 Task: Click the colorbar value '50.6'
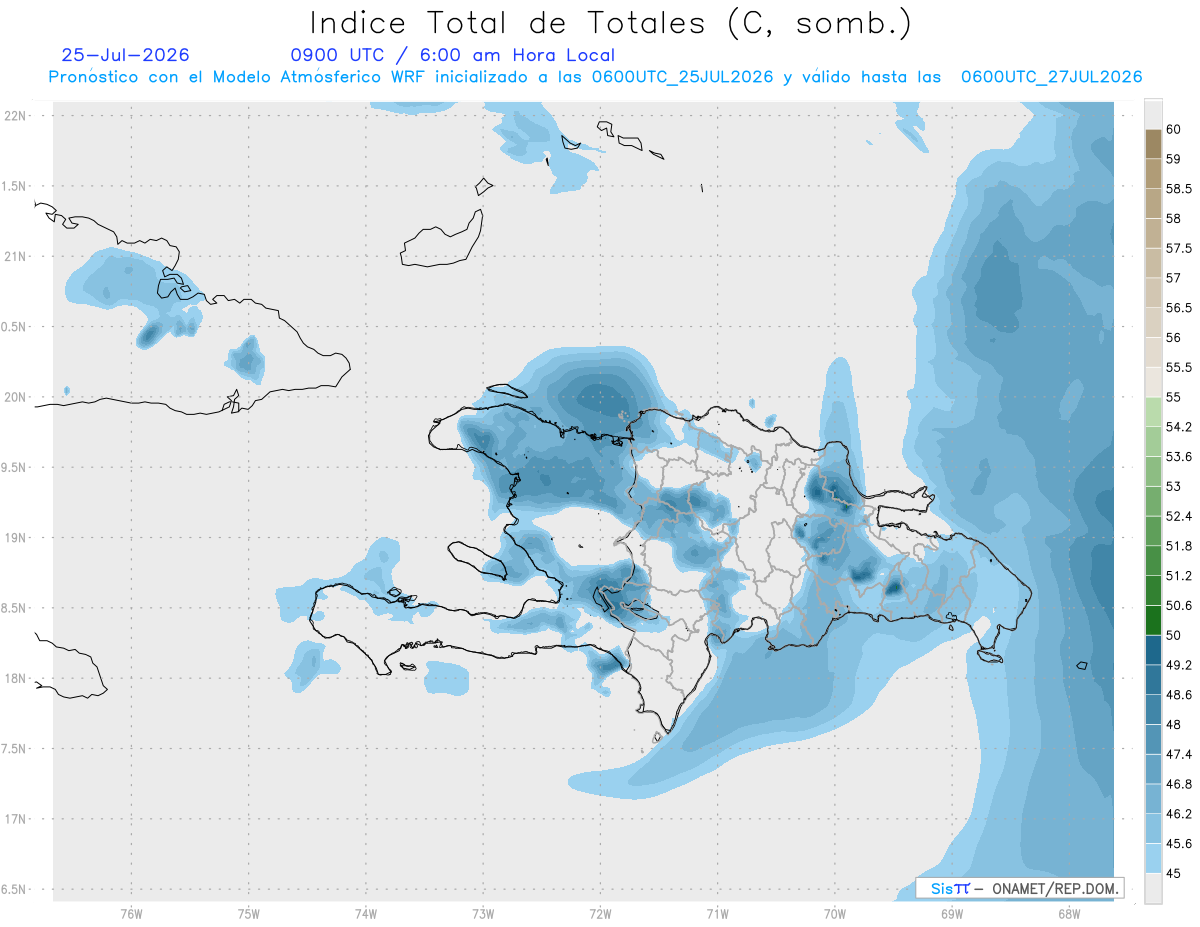[1178, 606]
